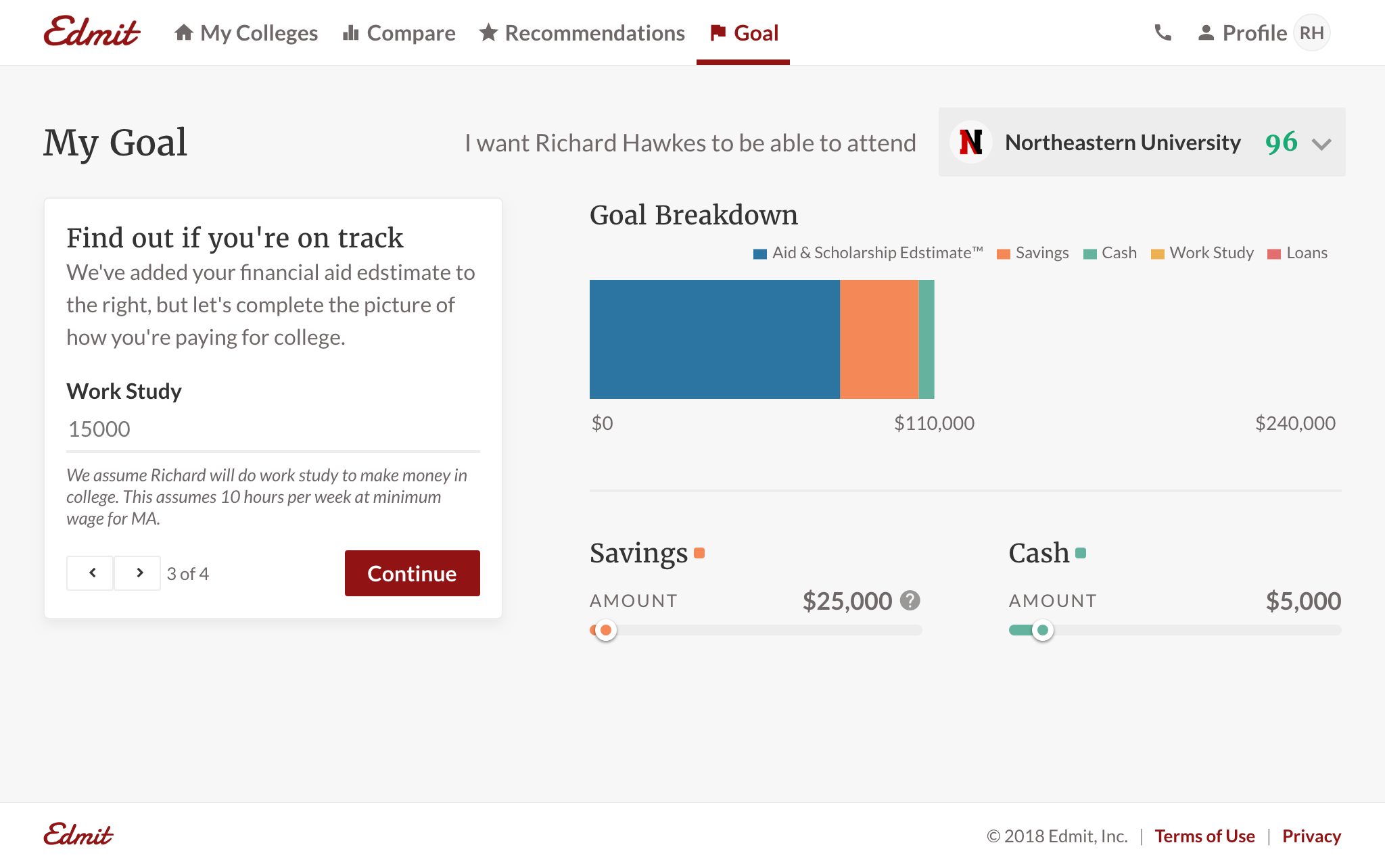The width and height of the screenshot is (1385, 868).
Task: Click the Edmit logo in header
Action: (x=91, y=32)
